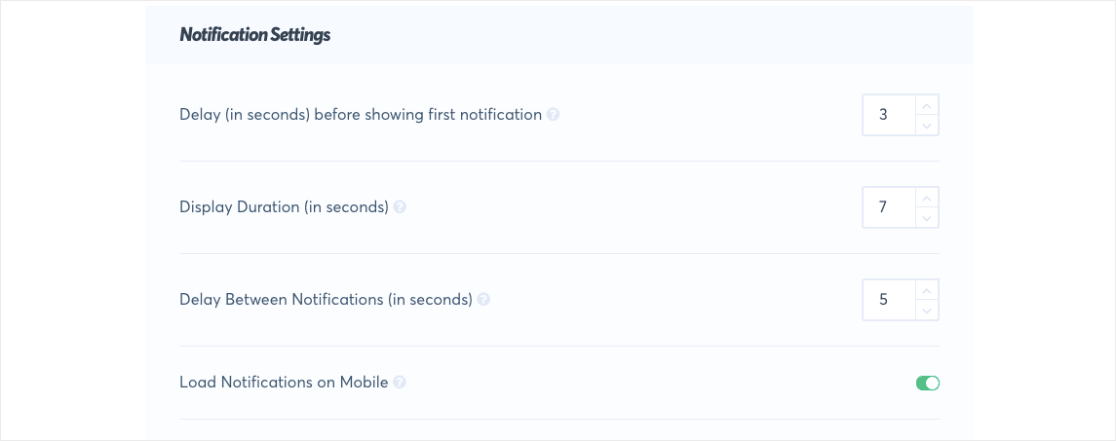Decrease the Display Duration value
The width and height of the screenshot is (1116, 441).
pyautogui.click(x=927, y=217)
